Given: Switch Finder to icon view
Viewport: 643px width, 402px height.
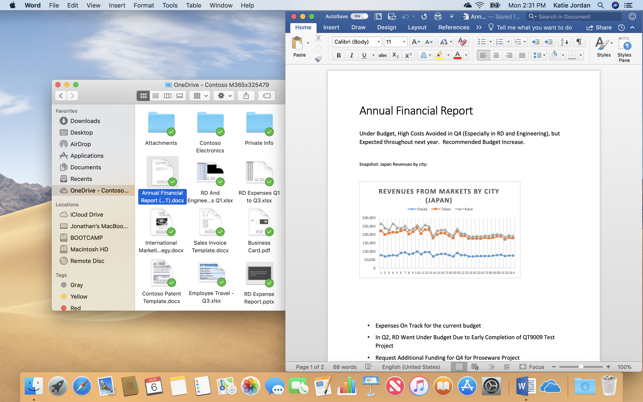Looking at the screenshot, I should point(143,96).
